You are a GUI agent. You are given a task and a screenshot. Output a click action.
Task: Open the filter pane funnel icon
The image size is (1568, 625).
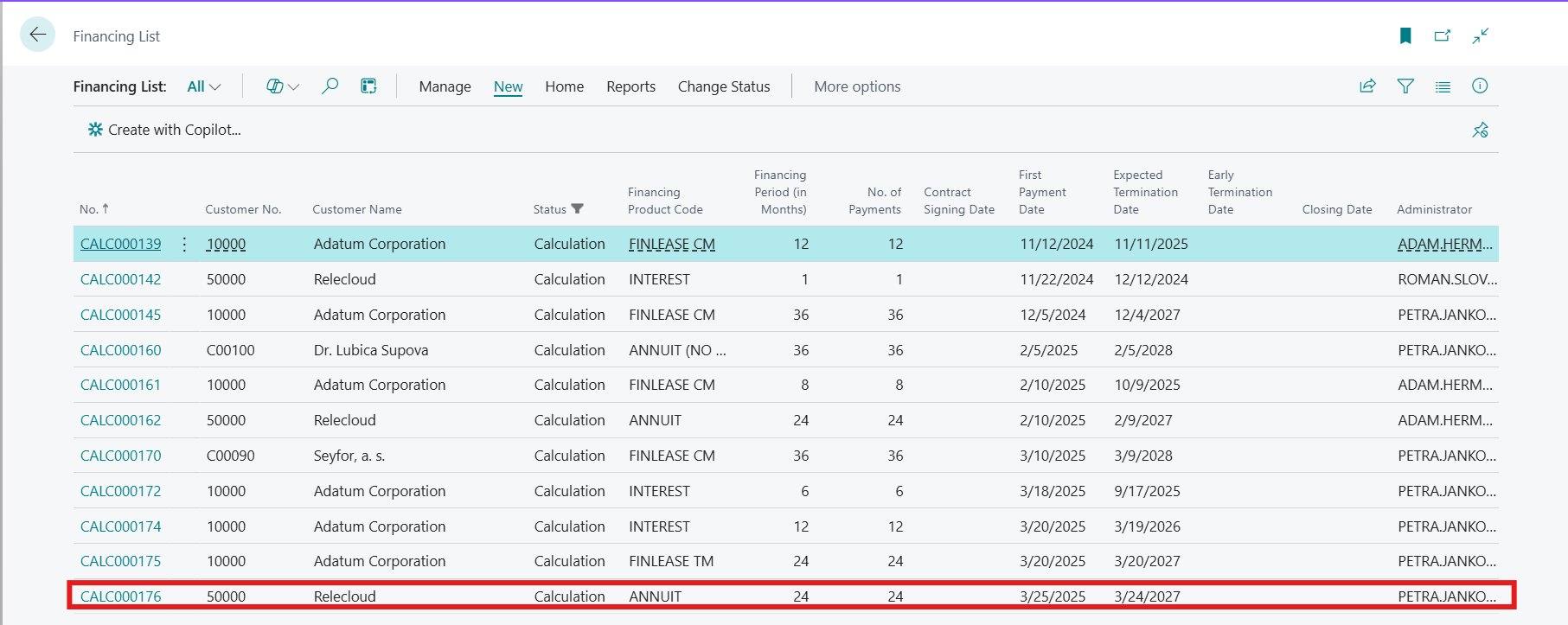(1405, 86)
